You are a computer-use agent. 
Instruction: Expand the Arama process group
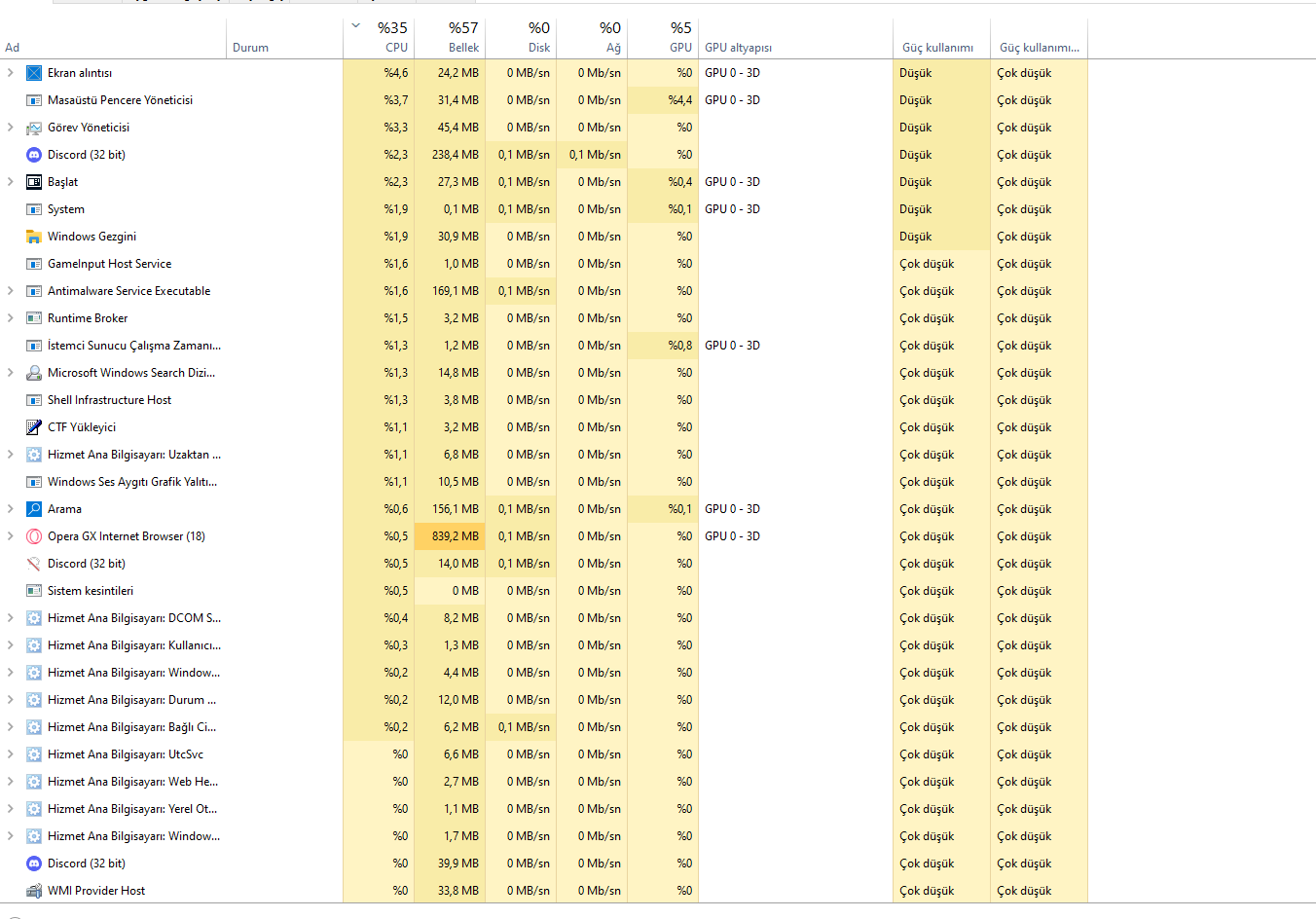[x=11, y=509]
